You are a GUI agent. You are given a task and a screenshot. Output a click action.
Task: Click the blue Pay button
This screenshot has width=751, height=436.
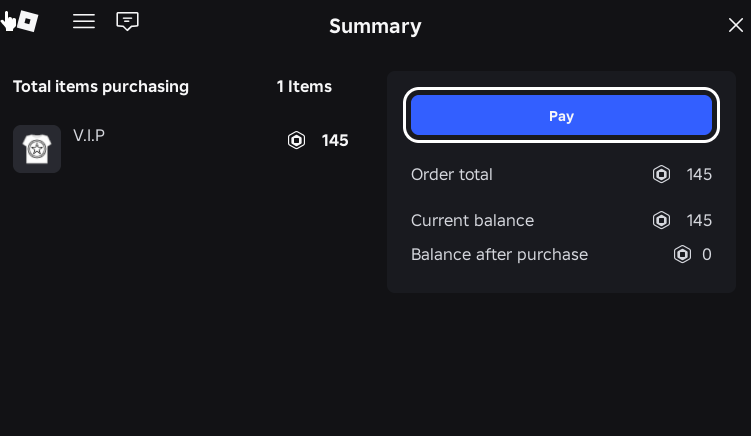point(561,115)
